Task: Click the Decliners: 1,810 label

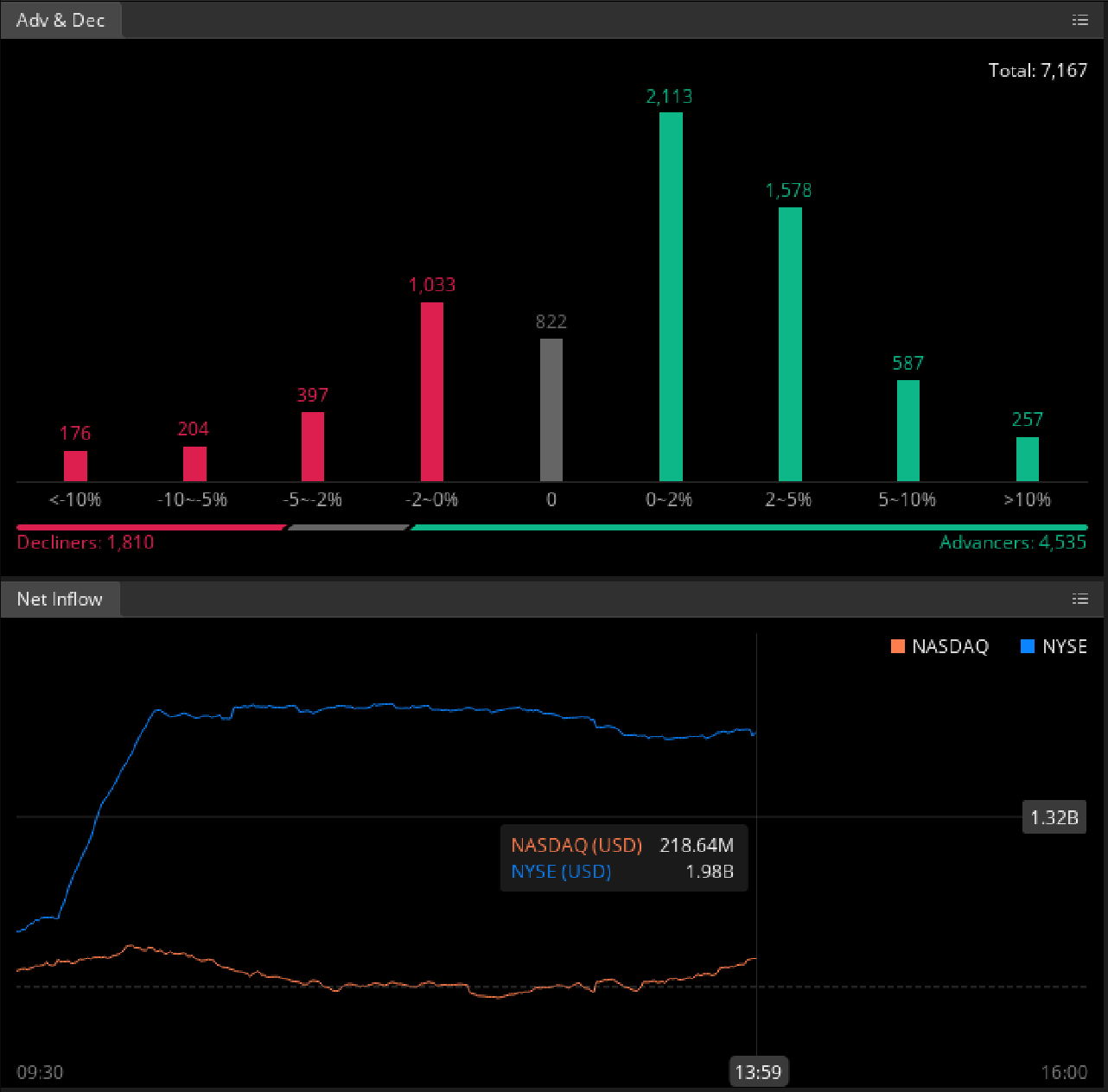Action: pyautogui.click(x=86, y=543)
